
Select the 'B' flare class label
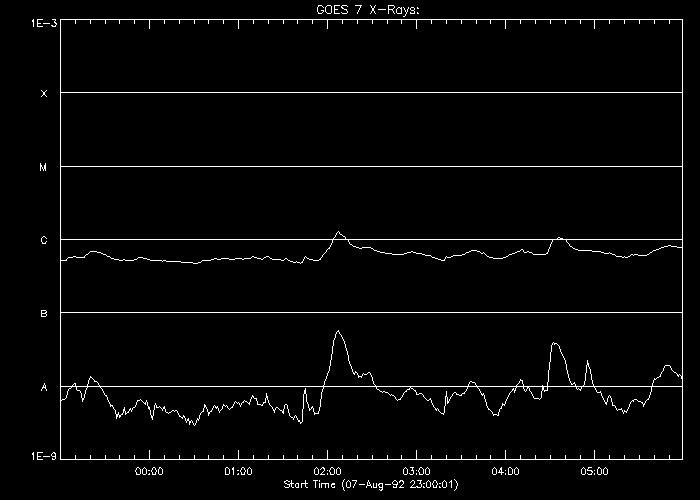[x=44, y=314]
